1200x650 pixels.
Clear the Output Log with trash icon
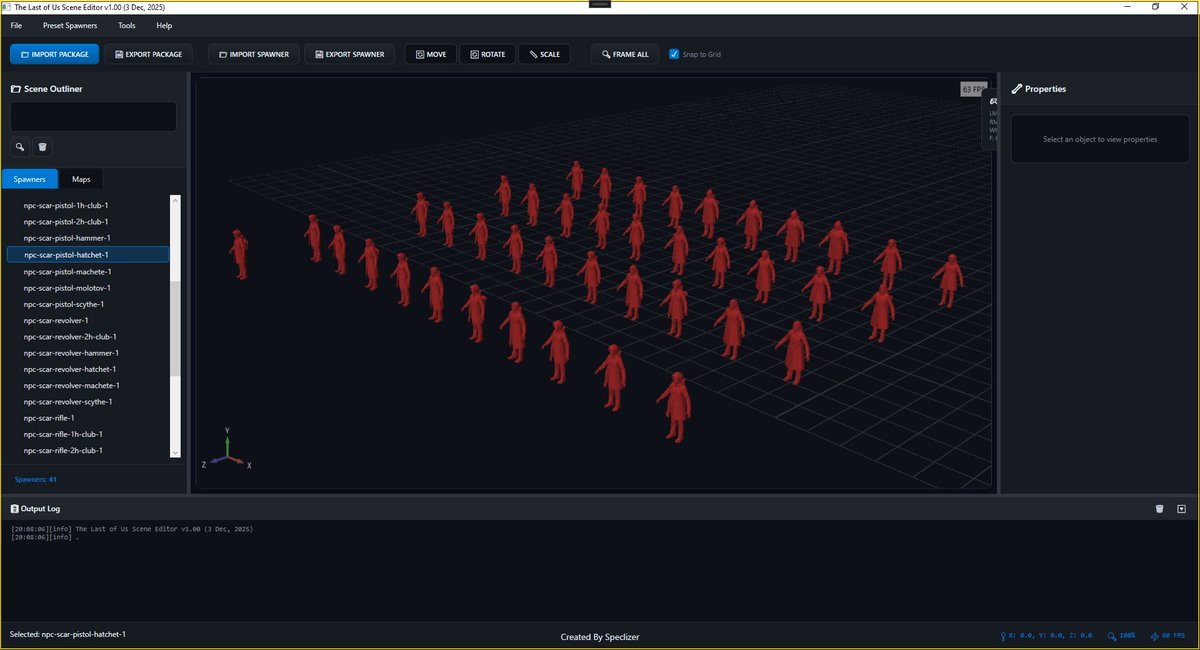coord(1159,509)
